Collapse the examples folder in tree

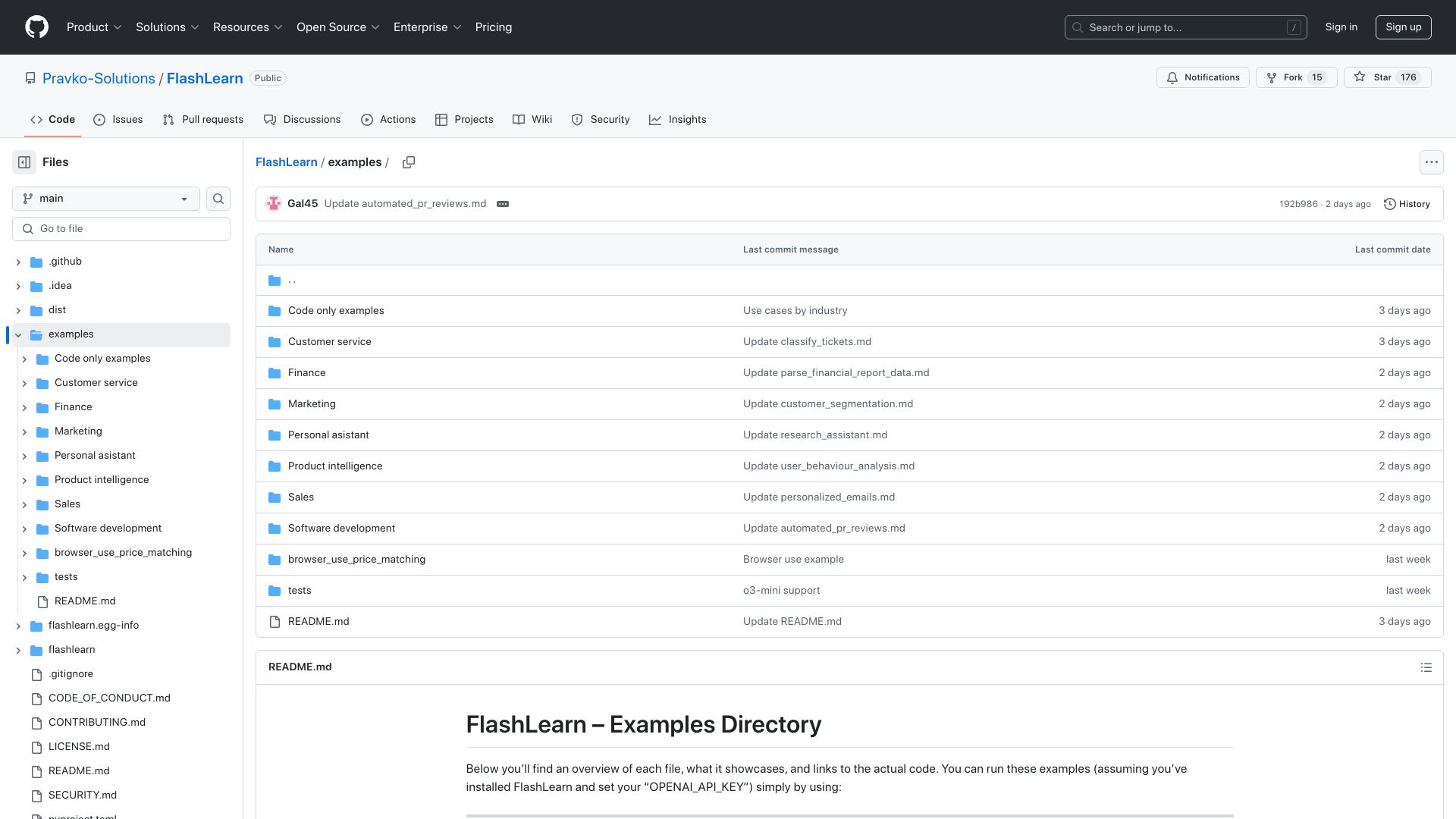click(18, 335)
